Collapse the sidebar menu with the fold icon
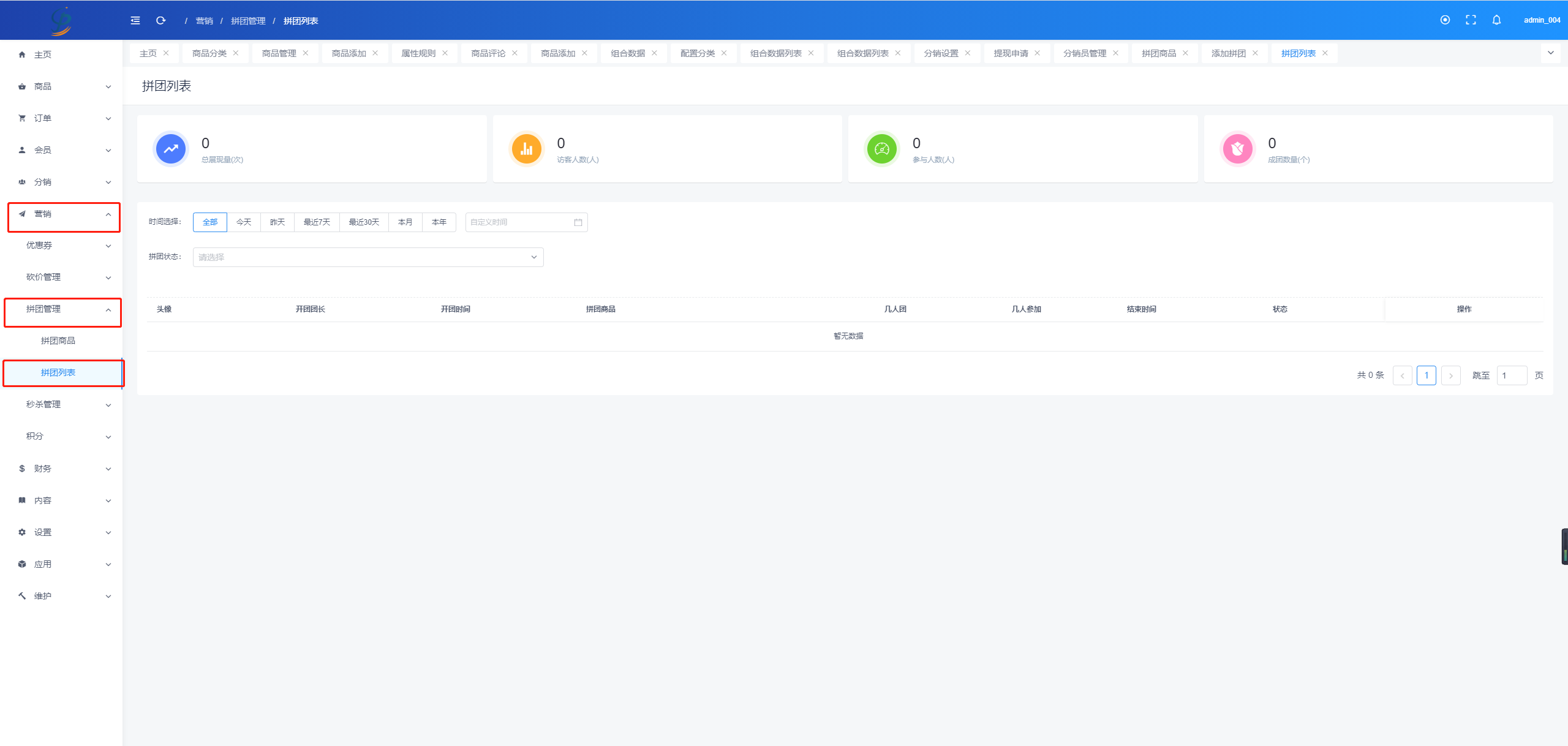This screenshot has width=1568, height=746. click(135, 21)
